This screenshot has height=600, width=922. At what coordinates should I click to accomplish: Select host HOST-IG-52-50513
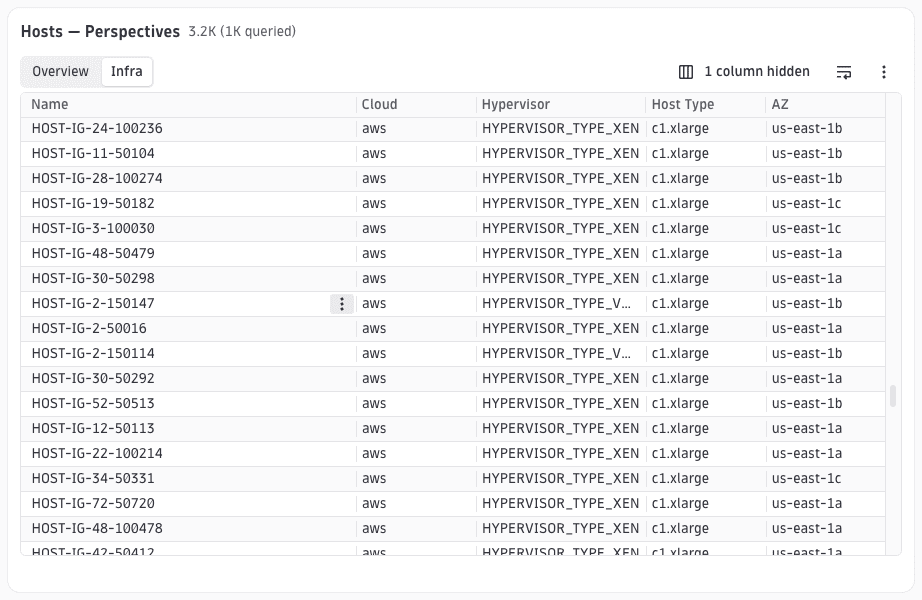(93, 404)
